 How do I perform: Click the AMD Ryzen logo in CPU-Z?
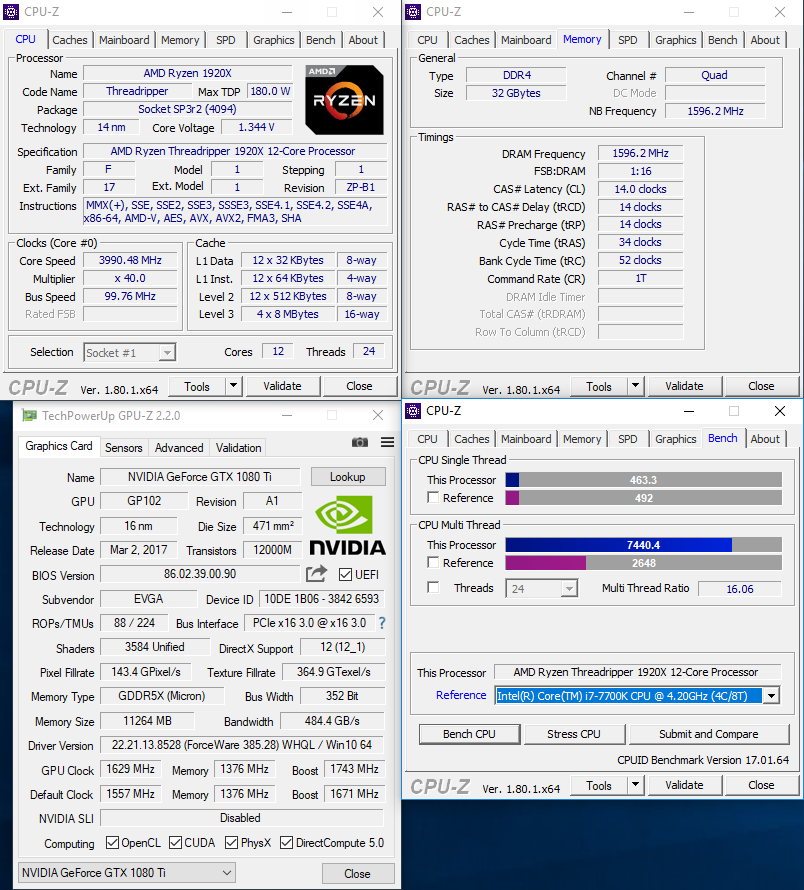(x=344, y=100)
